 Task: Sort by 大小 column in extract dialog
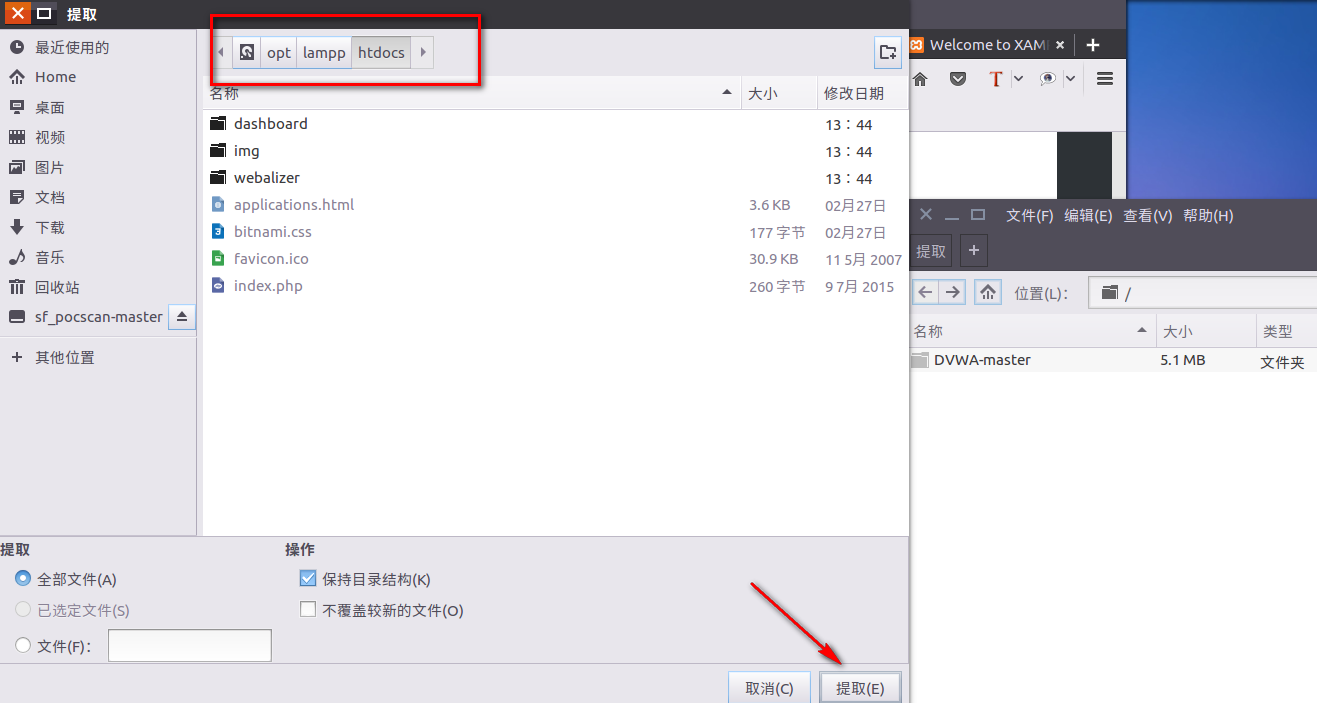click(x=780, y=93)
